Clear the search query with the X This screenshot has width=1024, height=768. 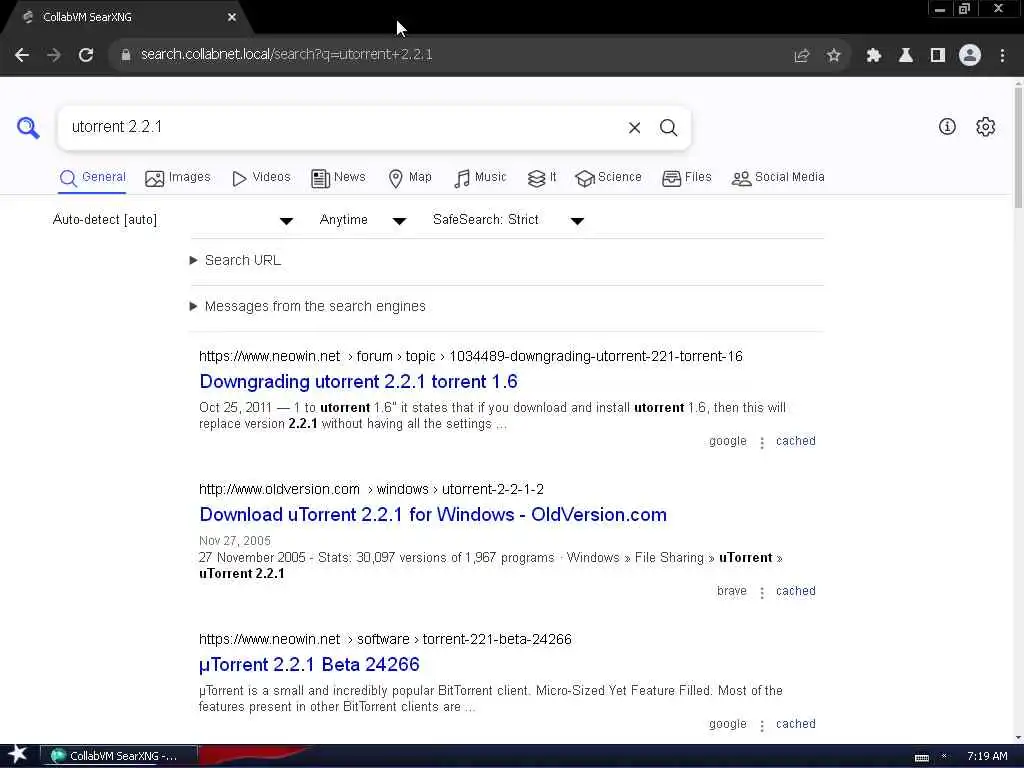click(x=634, y=127)
